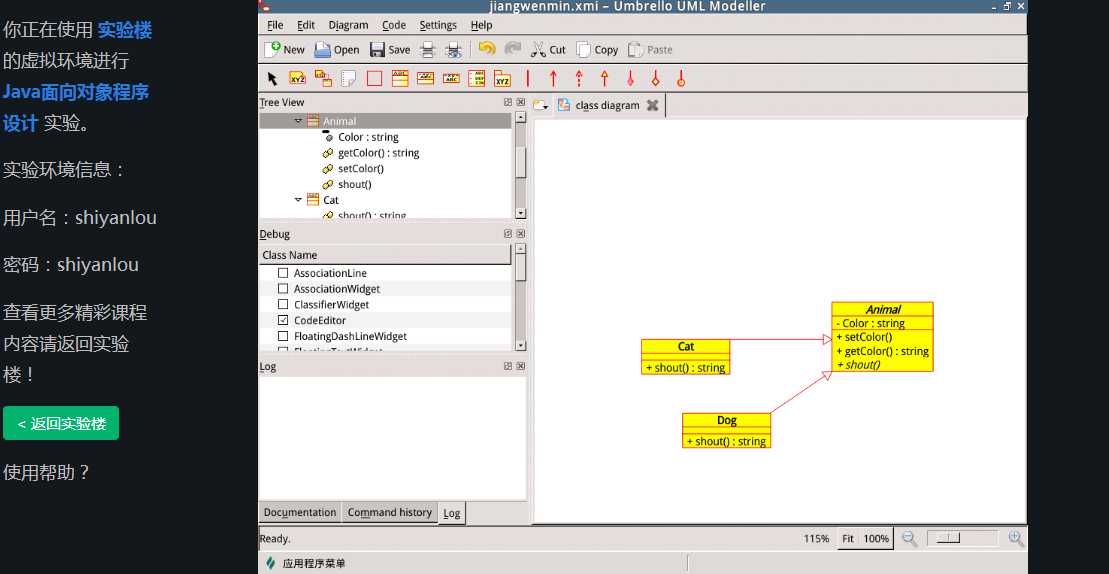Click the Tree View panel scroll-down arrow

click(x=521, y=213)
